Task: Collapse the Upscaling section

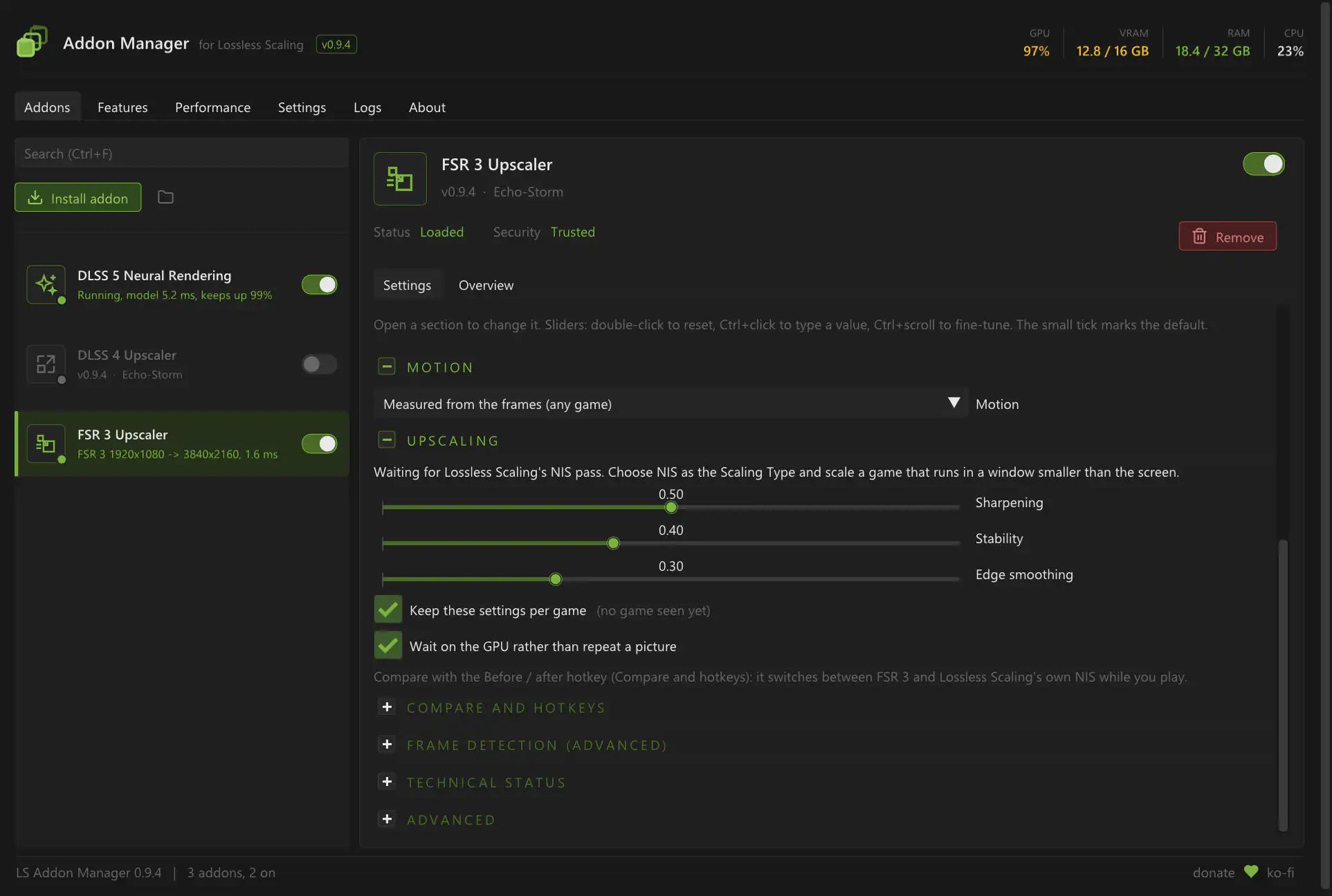Action: tap(387, 439)
